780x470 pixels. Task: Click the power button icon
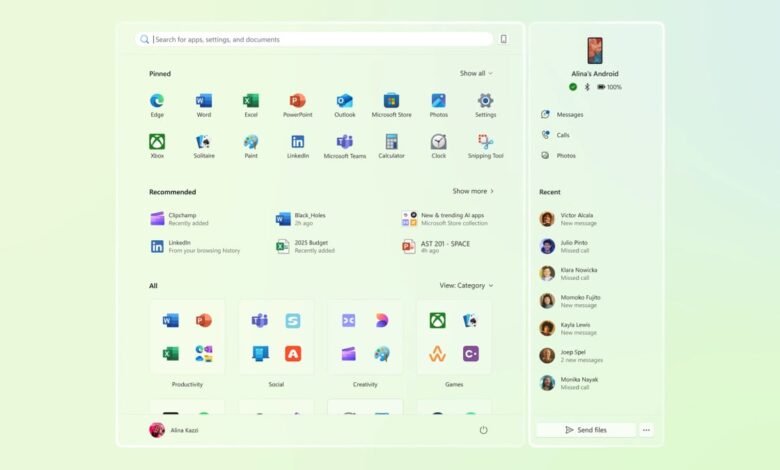[x=483, y=430]
